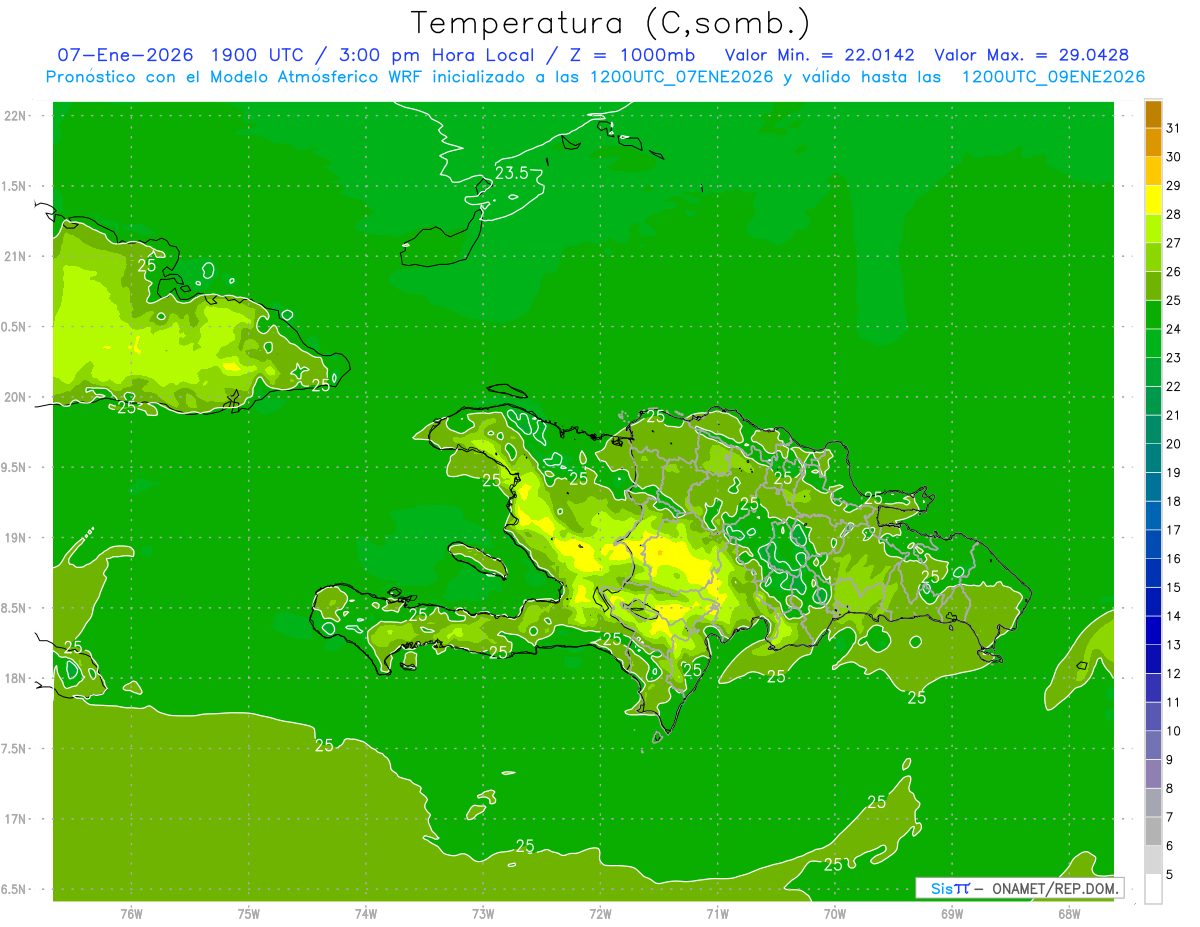
Task: Click the '18N' latitude axis label
Action: pos(14,678)
